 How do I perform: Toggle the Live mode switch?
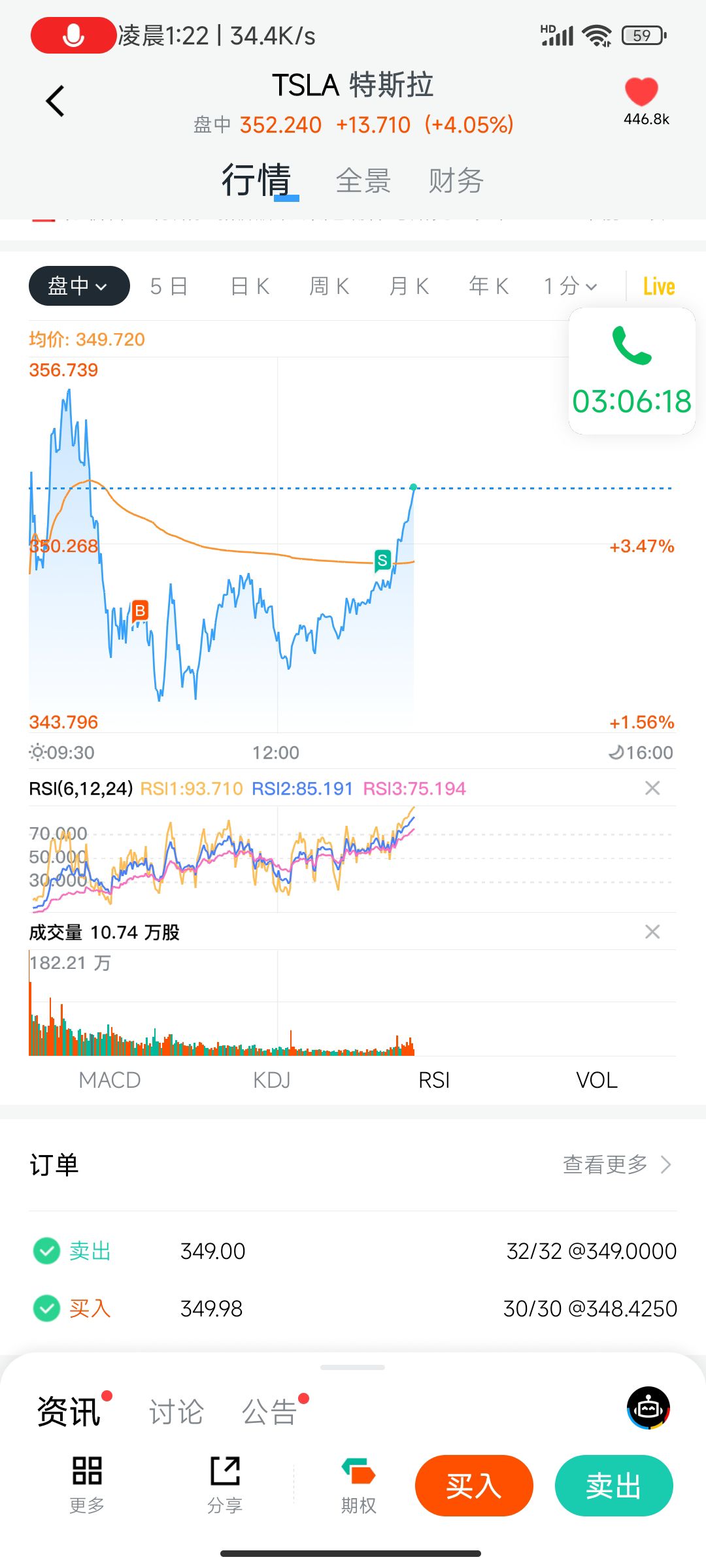[658, 286]
